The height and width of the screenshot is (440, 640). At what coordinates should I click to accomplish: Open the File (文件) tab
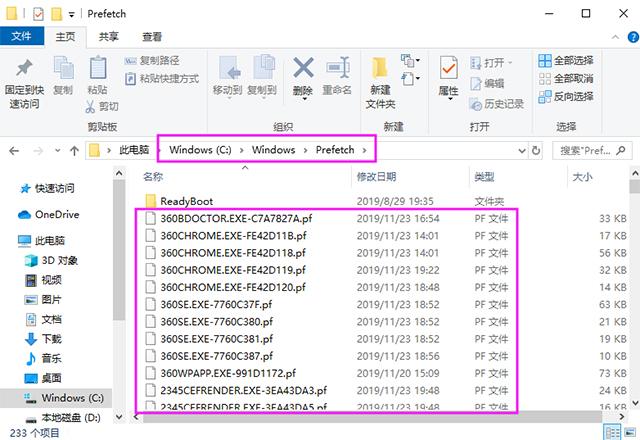[22, 36]
